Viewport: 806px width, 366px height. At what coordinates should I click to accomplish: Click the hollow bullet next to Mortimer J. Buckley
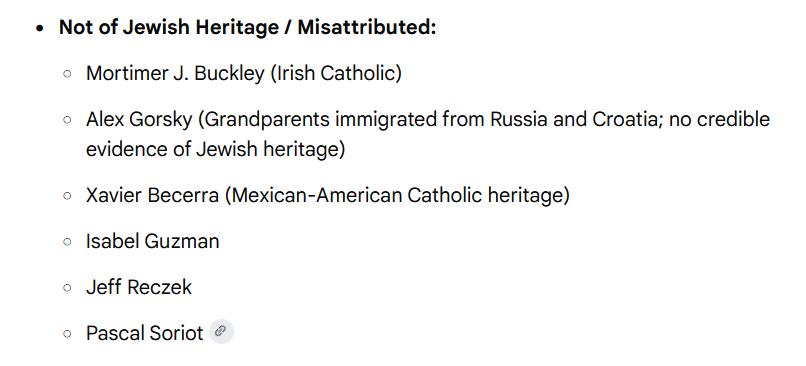[x=67, y=74]
